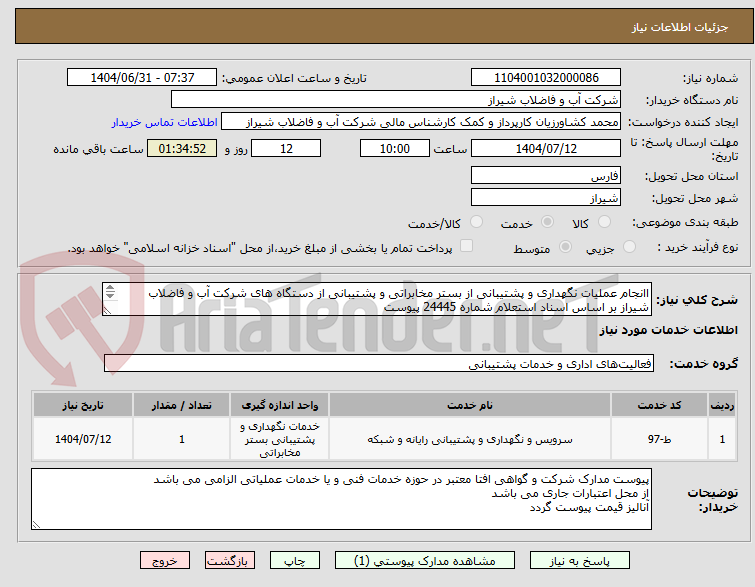Screen dimensions: 755x587
Task: Click unit cell خدمات نگهداری و پشتیبانی بستر مخابراتی
Action: [x=280, y=439]
